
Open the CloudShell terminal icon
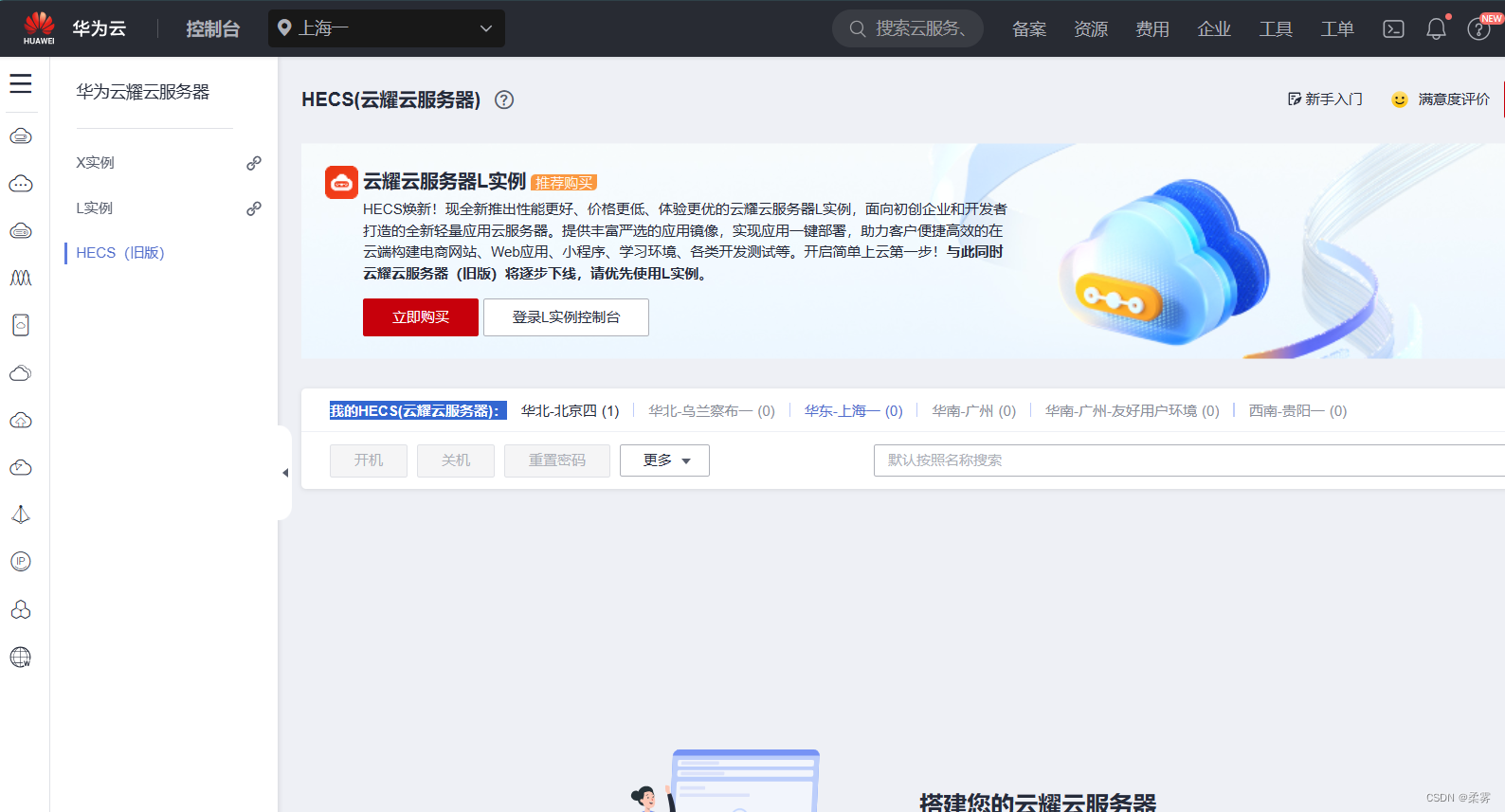[1393, 29]
